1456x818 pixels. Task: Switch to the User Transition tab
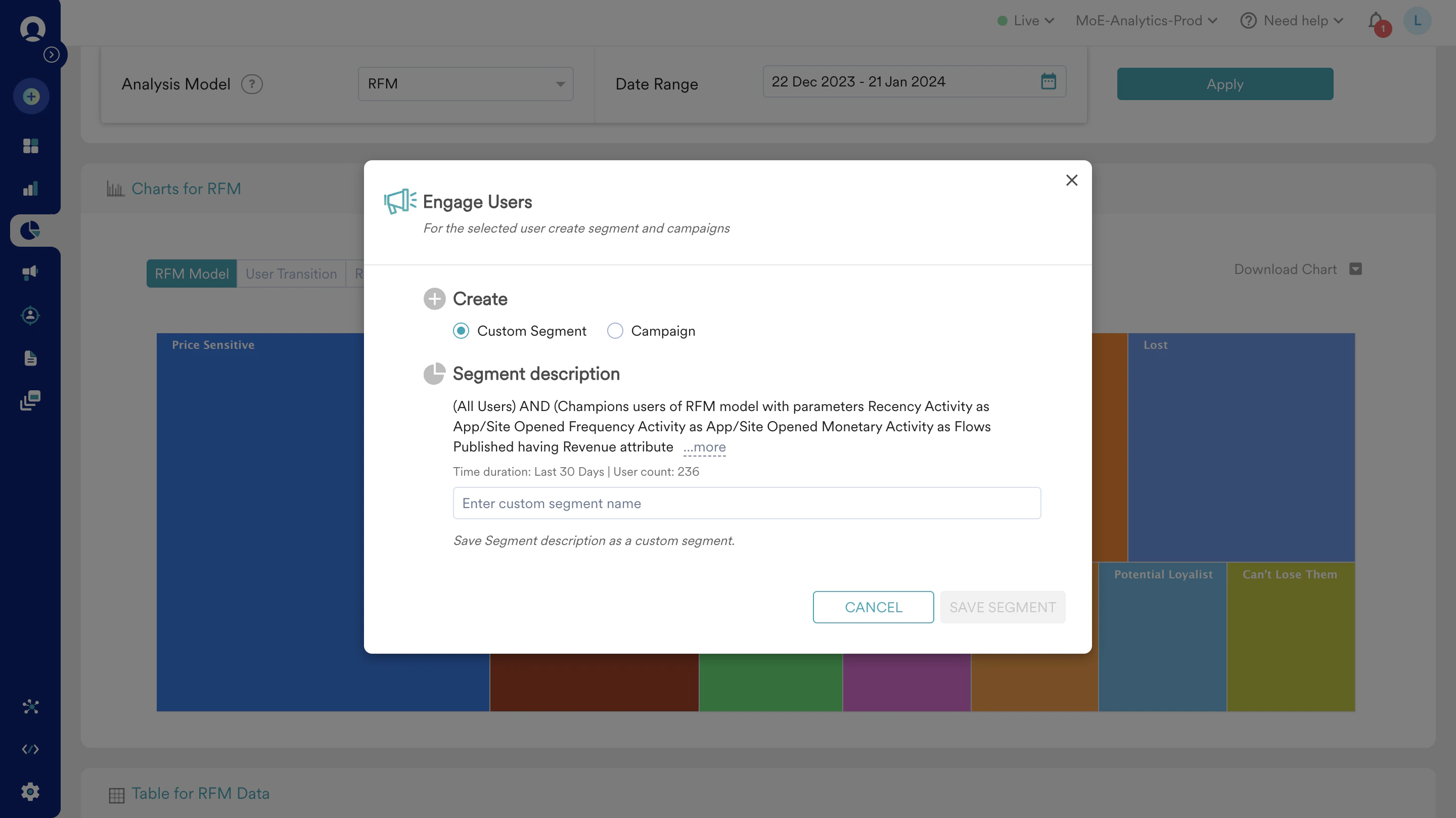291,274
